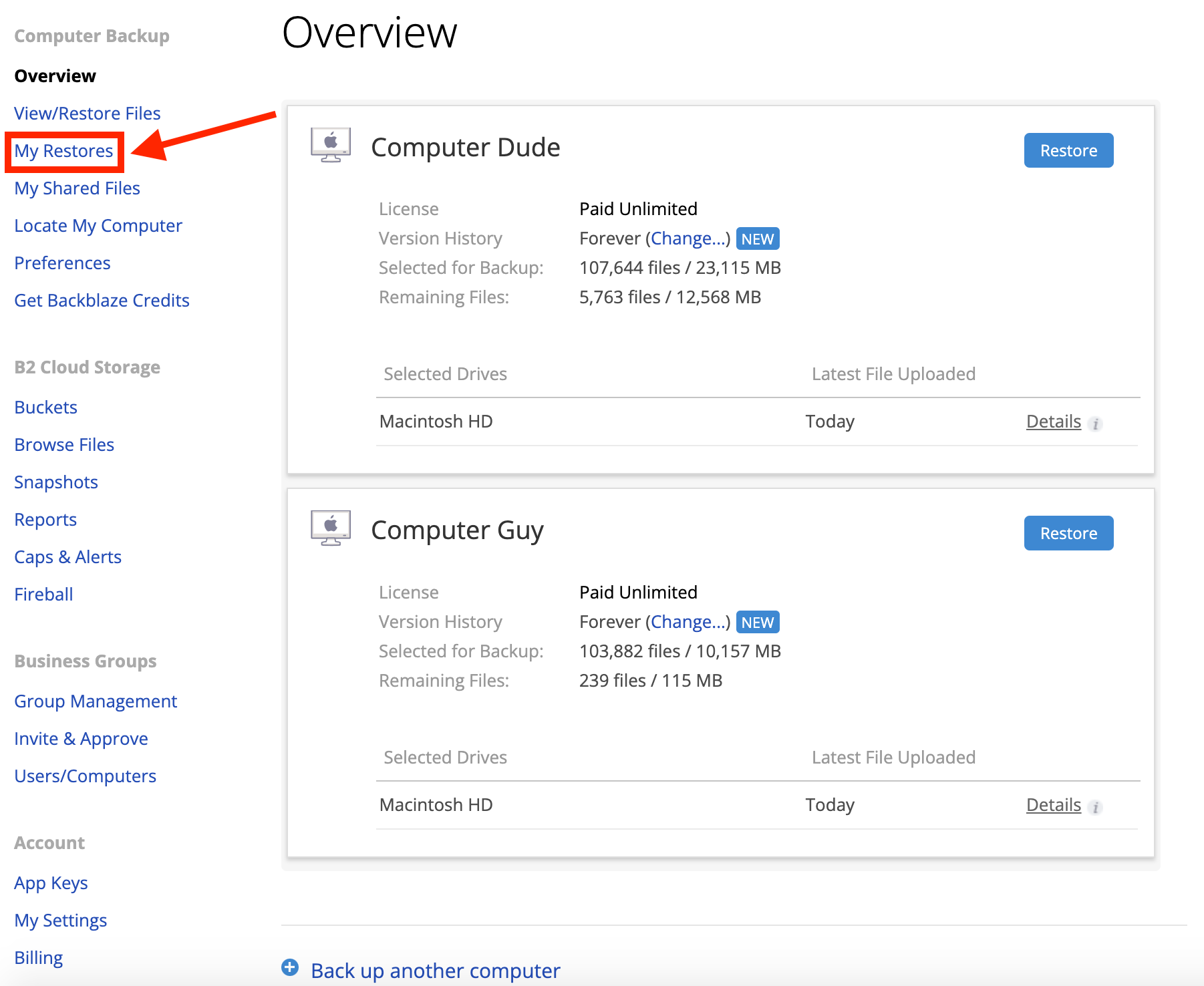Click '239 files / 115 MB' value
This screenshot has width=1204, height=986.
651,681
